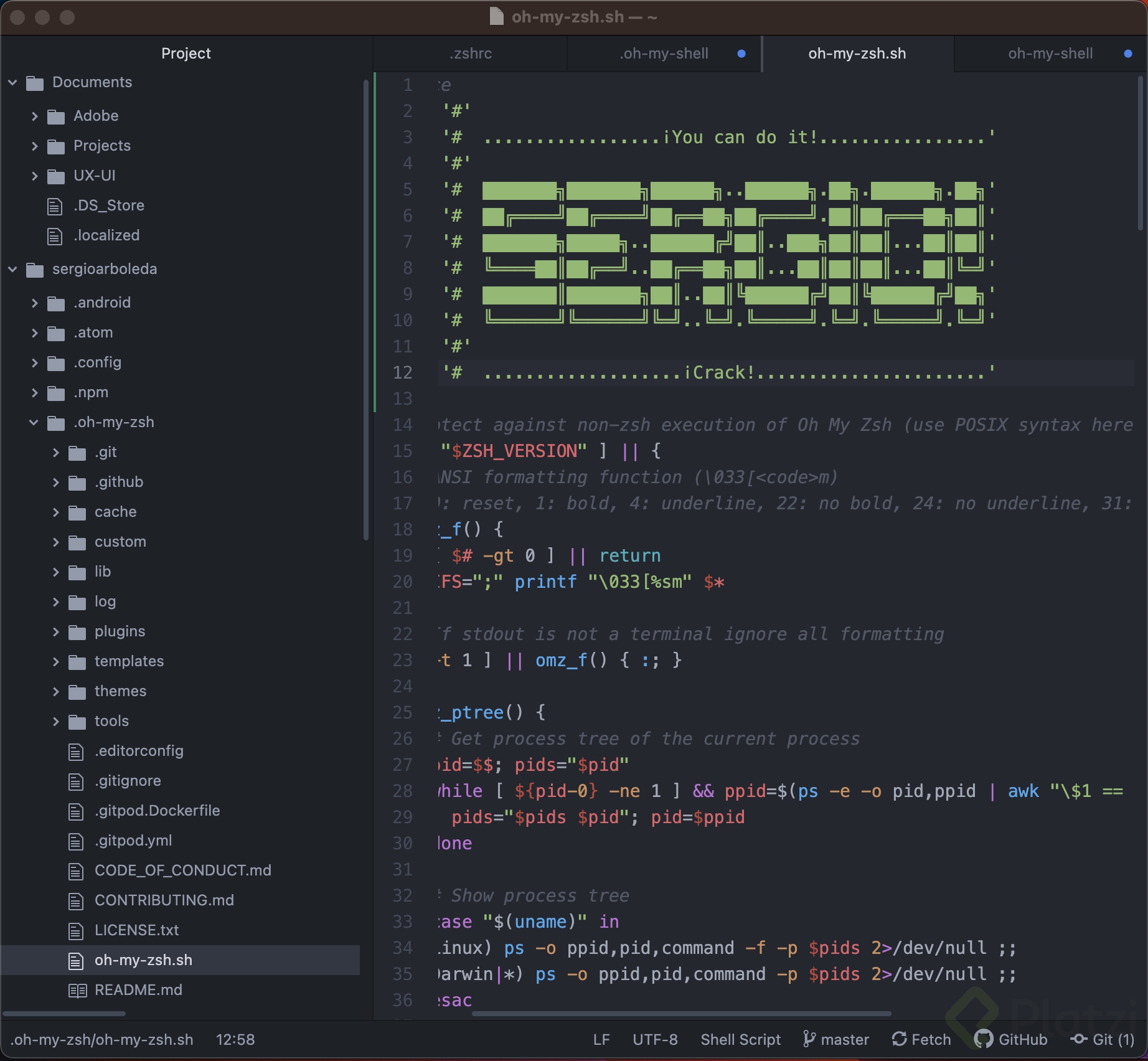Collapse the sergioarboleda folder chevron
Screen dimensions: 1148x1061
12,269
